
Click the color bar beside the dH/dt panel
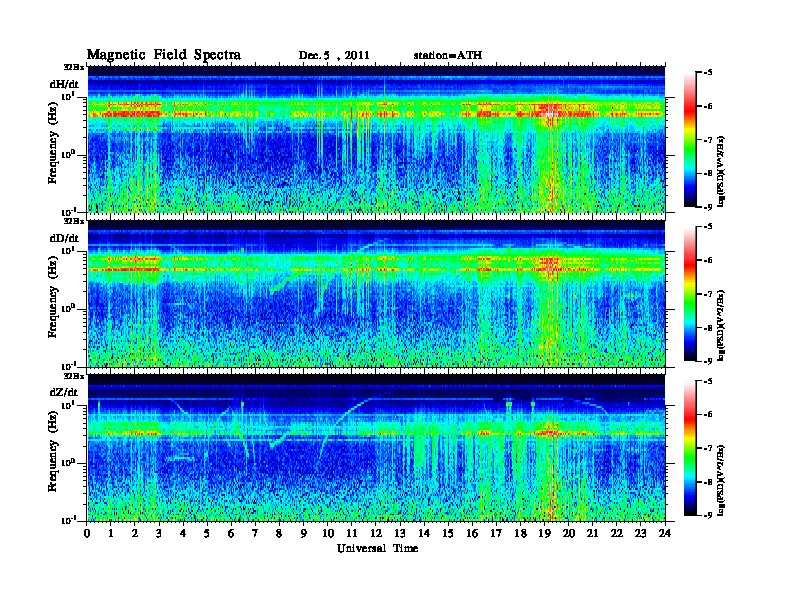point(690,139)
